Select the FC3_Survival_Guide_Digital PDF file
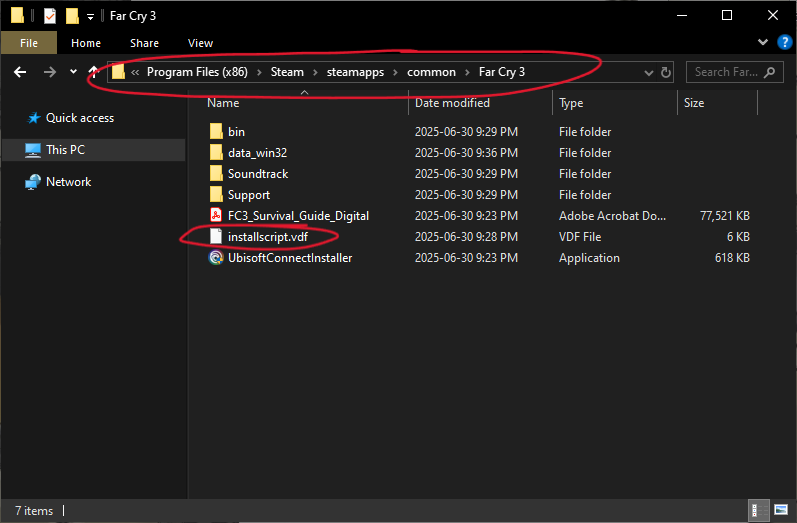The height and width of the screenshot is (523, 797). (x=298, y=216)
